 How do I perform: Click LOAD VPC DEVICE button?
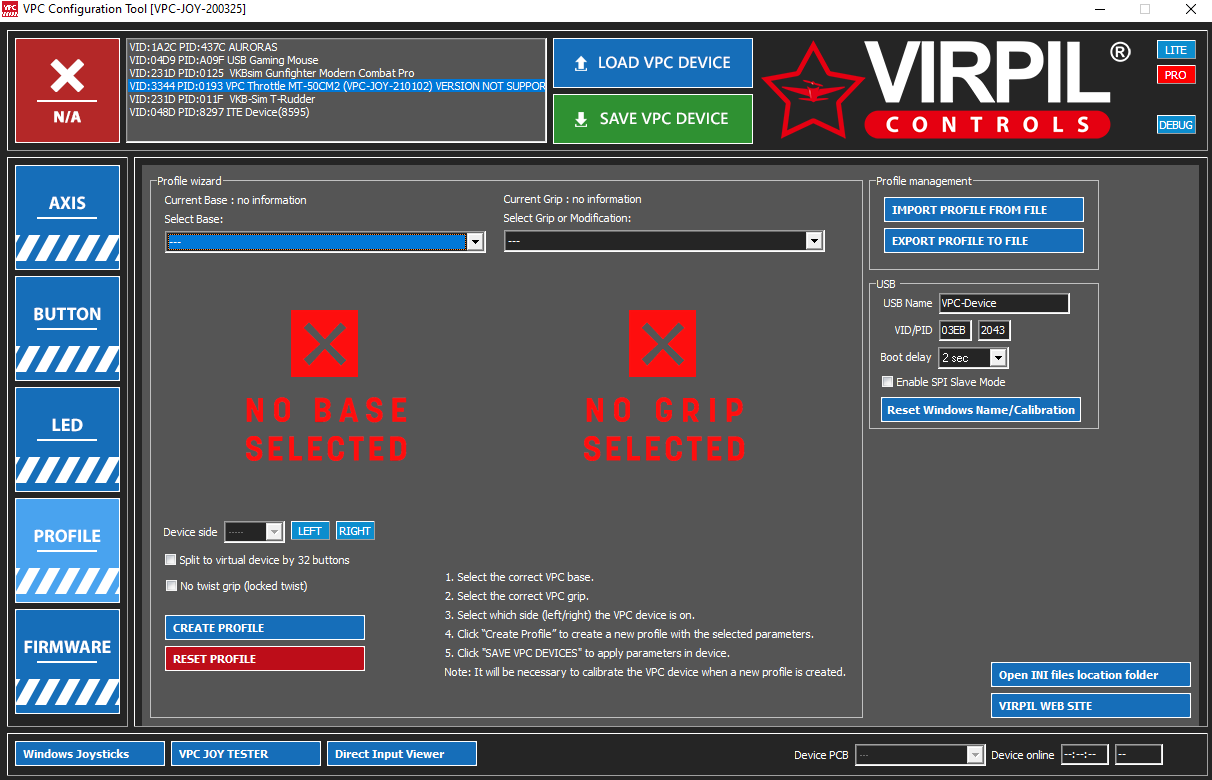click(653, 63)
